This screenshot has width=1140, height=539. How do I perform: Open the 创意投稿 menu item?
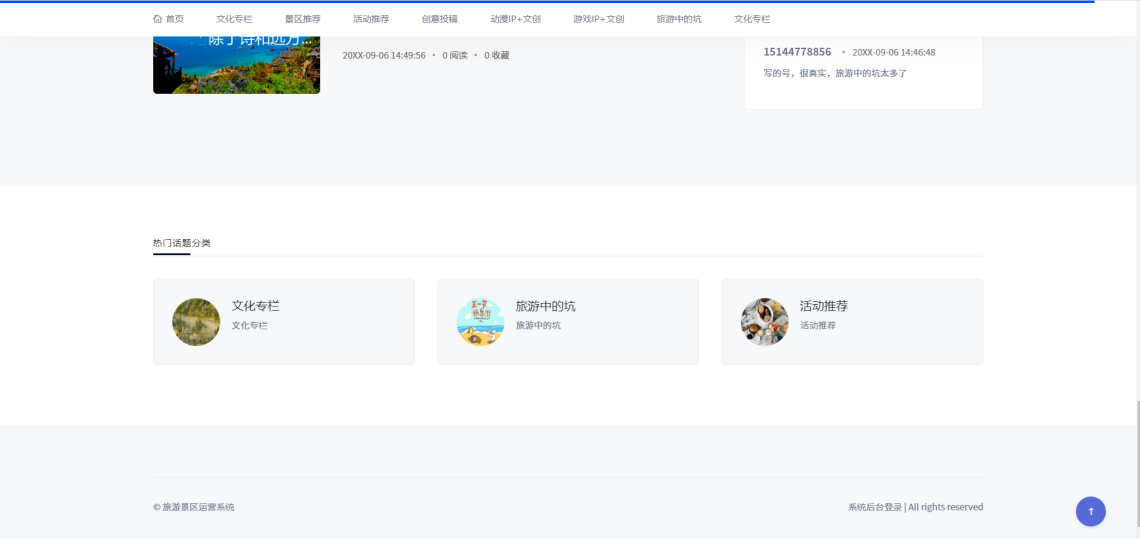[440, 19]
